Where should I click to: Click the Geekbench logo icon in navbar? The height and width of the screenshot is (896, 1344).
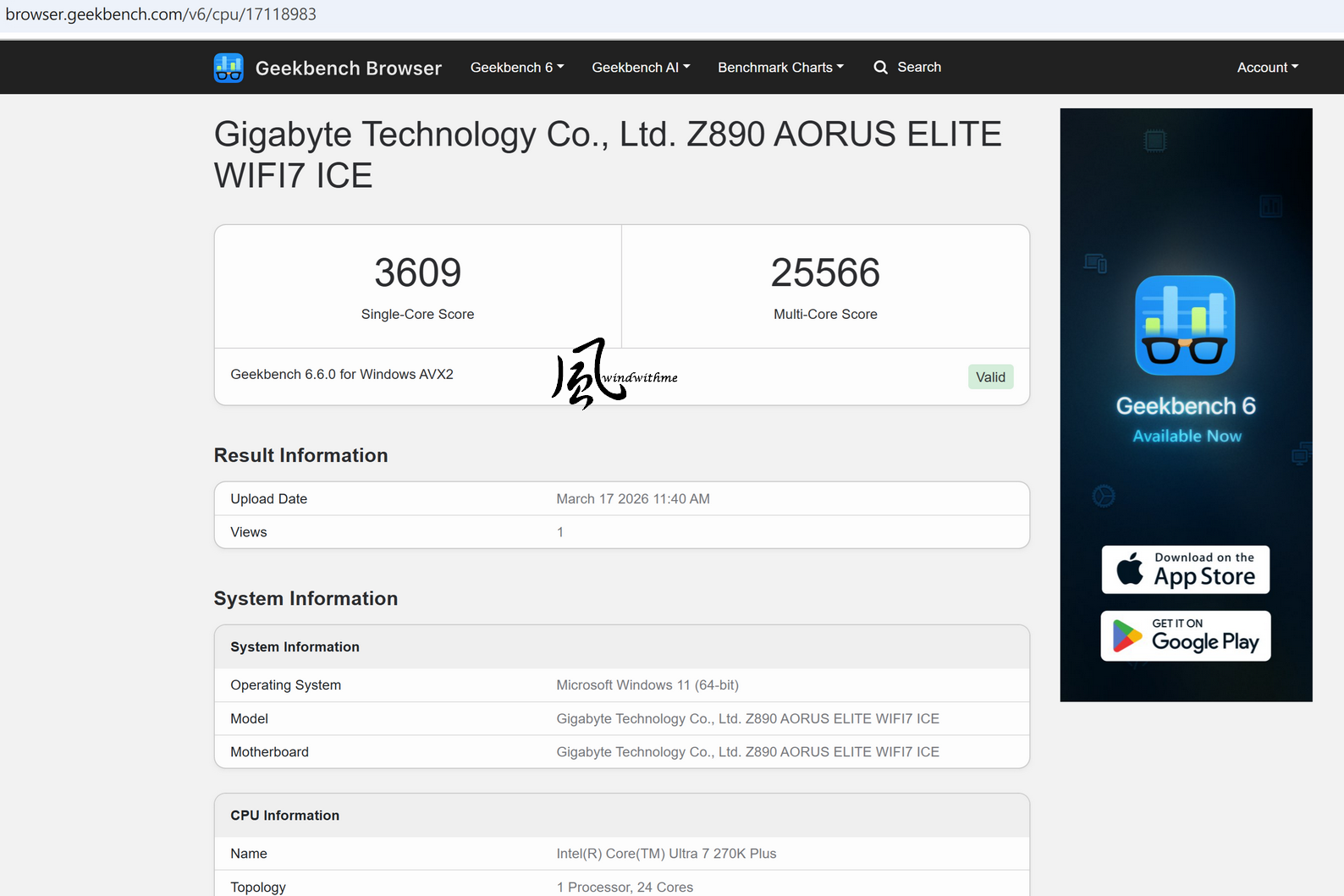(x=229, y=68)
